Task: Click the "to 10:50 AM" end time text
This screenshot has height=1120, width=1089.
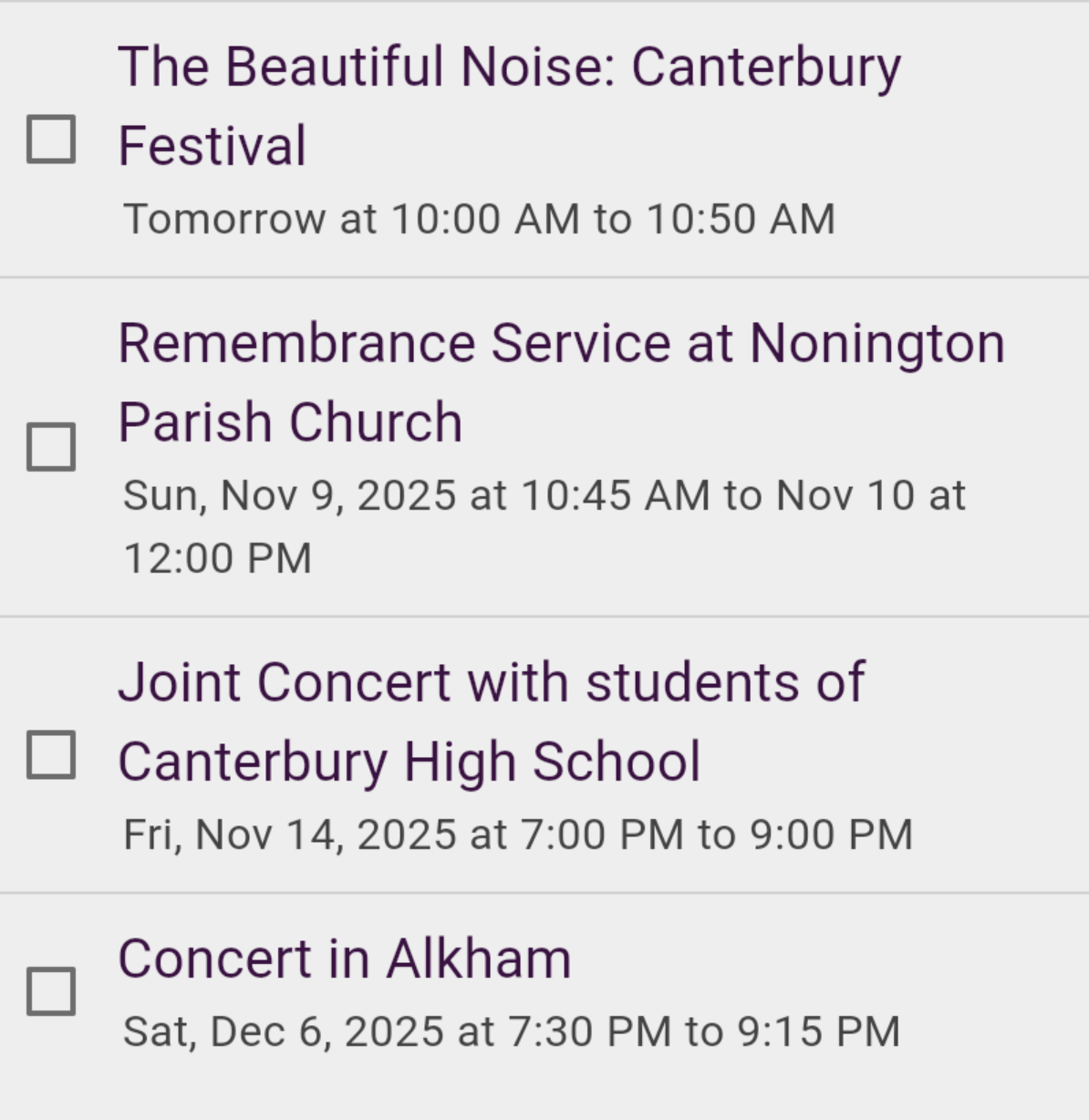Action: 714,220
